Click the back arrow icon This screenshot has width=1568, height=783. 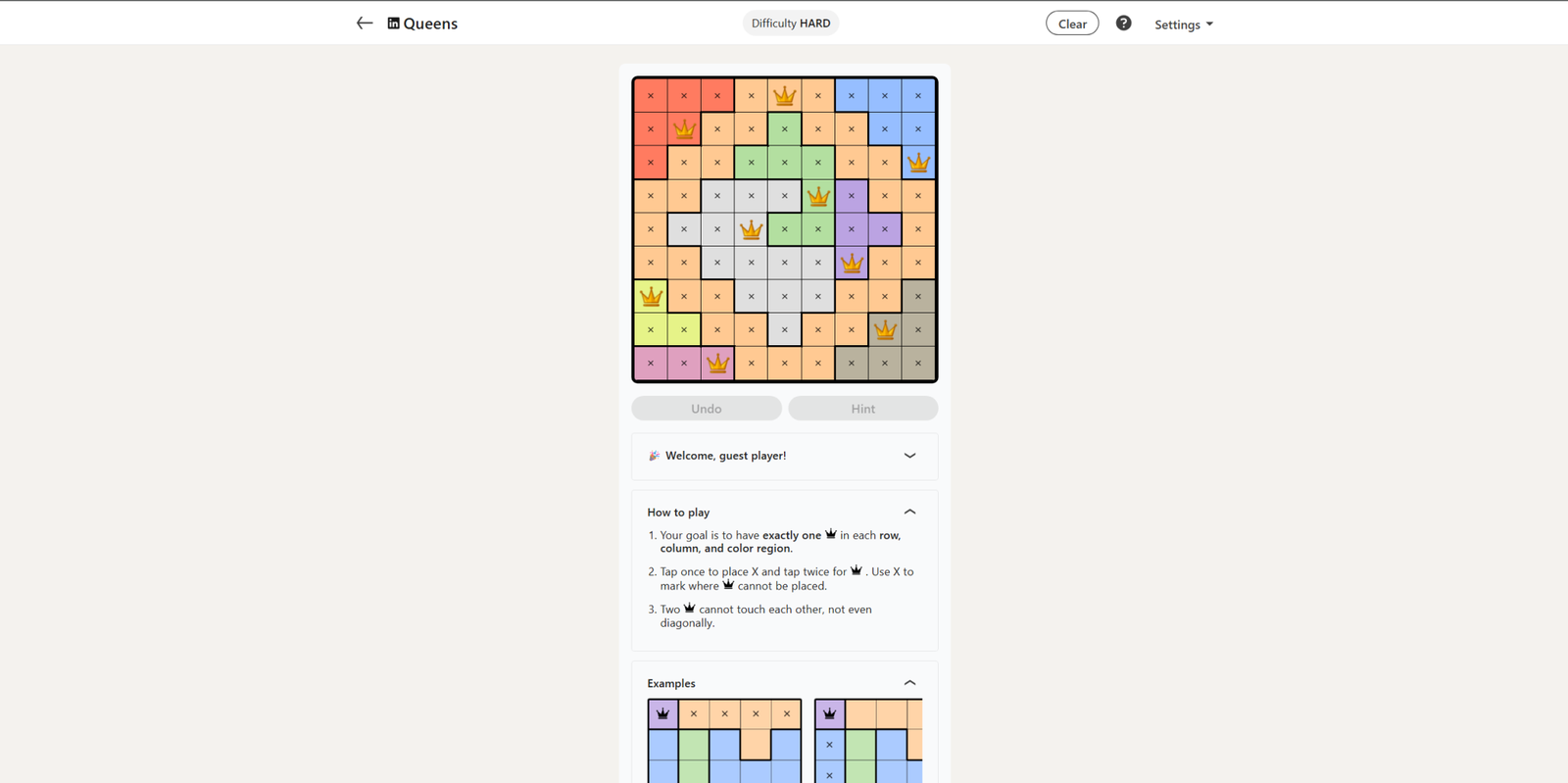(365, 24)
